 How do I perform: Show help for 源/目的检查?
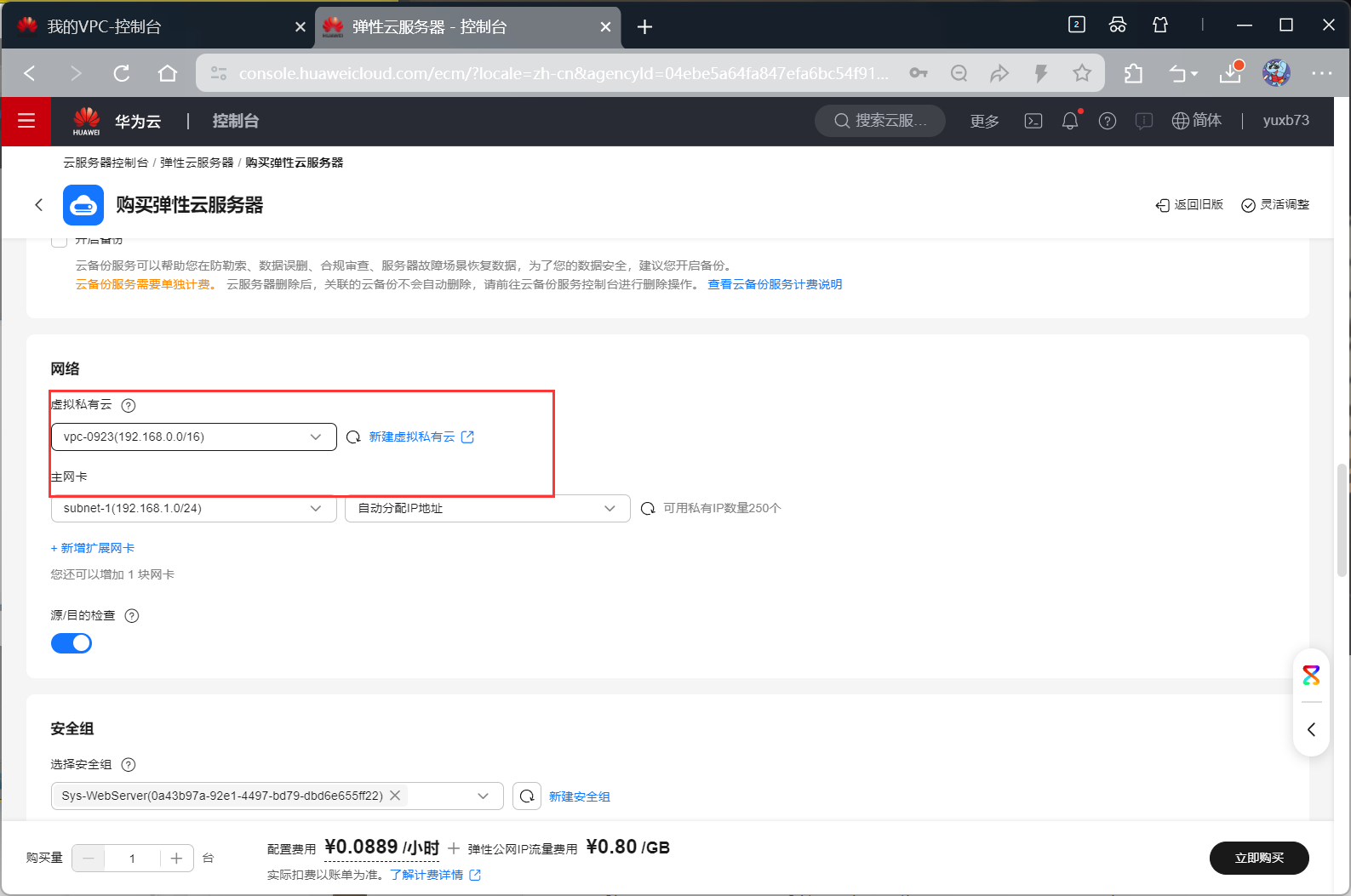(x=132, y=615)
